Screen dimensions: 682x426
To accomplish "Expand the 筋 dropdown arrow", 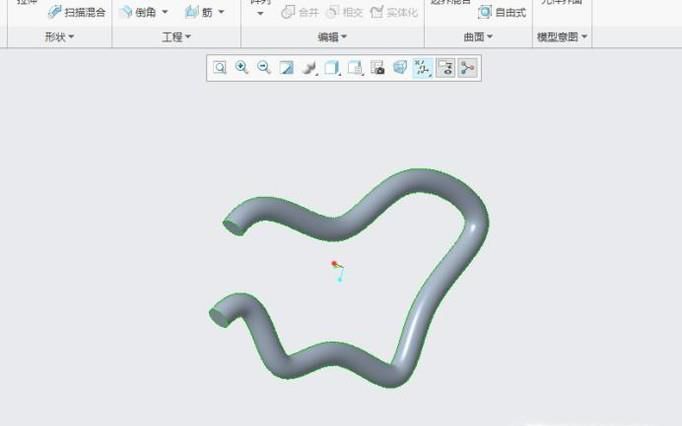I will 221,13.
